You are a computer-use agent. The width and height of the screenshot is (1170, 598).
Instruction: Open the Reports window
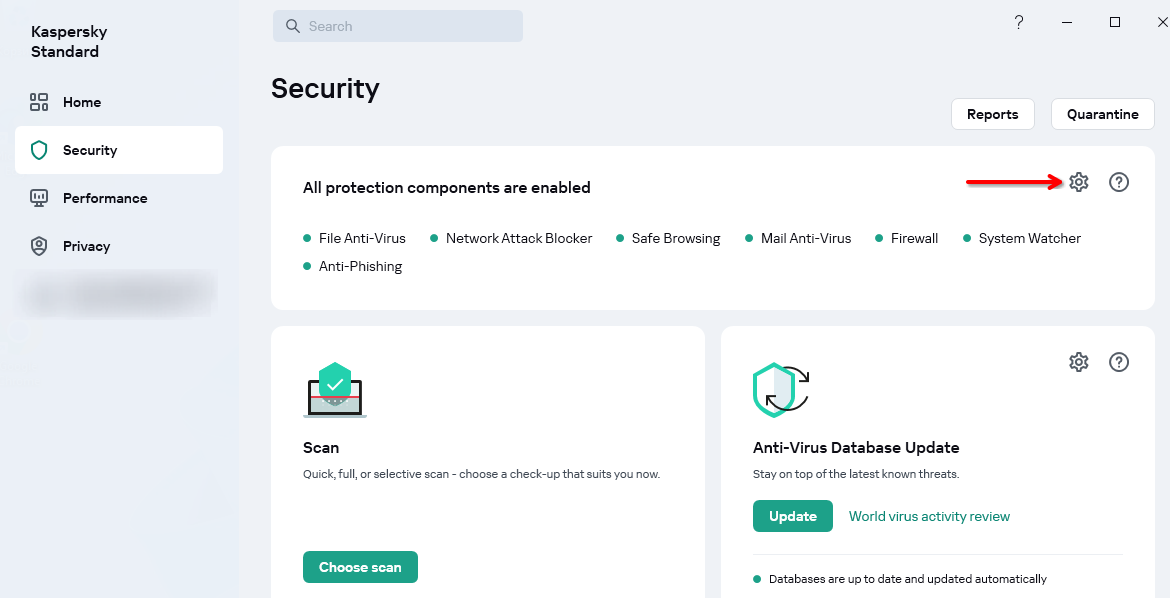pyautogui.click(x=992, y=114)
